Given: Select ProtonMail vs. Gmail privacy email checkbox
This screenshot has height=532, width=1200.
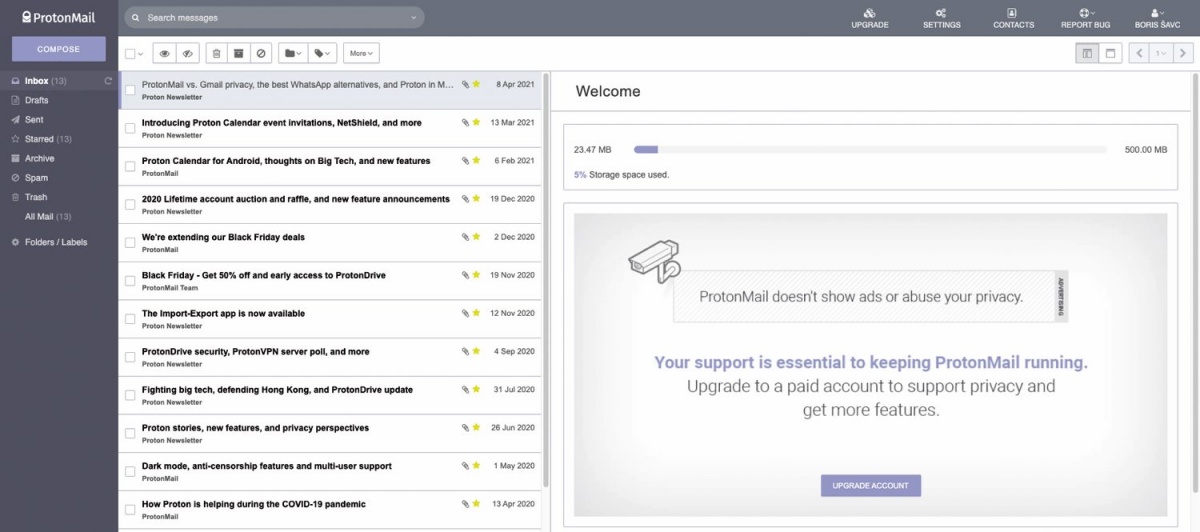Looking at the screenshot, I should click(x=130, y=90).
